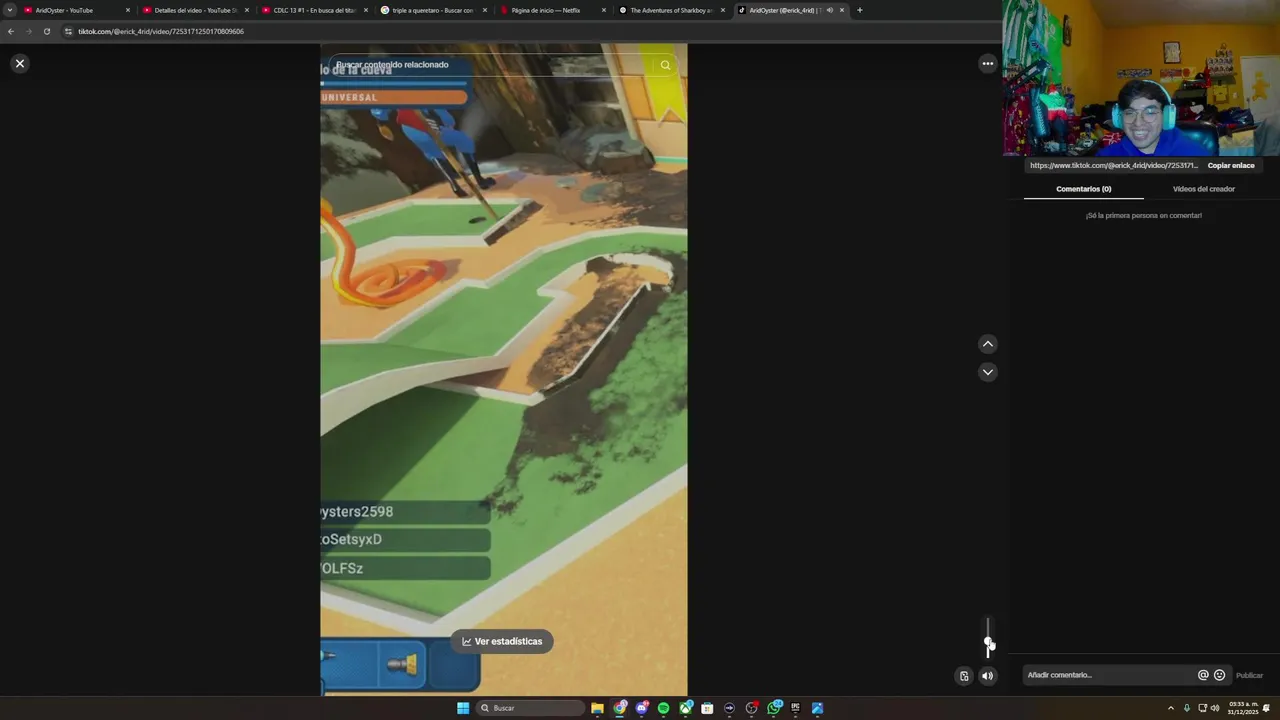Expand the system tray hidden icons chevron
This screenshot has height=720, width=1280.
click(x=1171, y=708)
